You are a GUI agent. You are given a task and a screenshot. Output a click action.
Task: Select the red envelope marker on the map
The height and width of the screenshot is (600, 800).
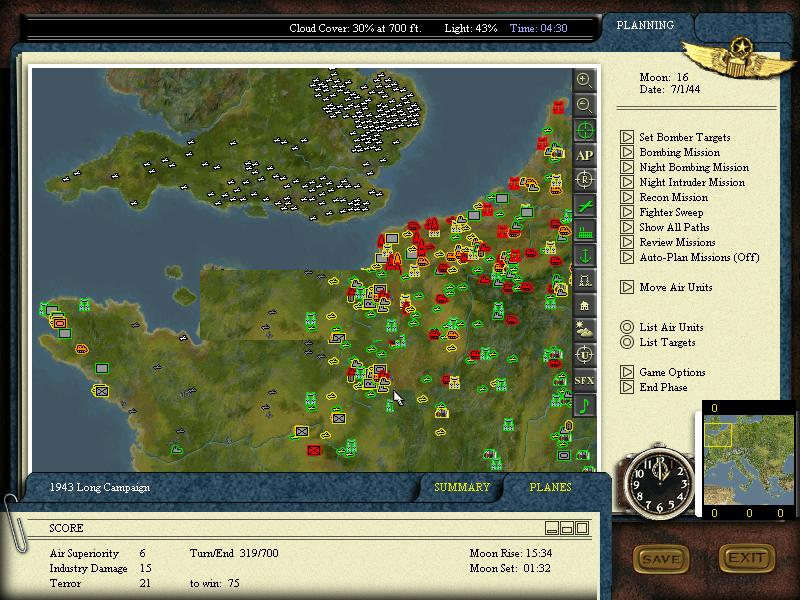(314, 451)
